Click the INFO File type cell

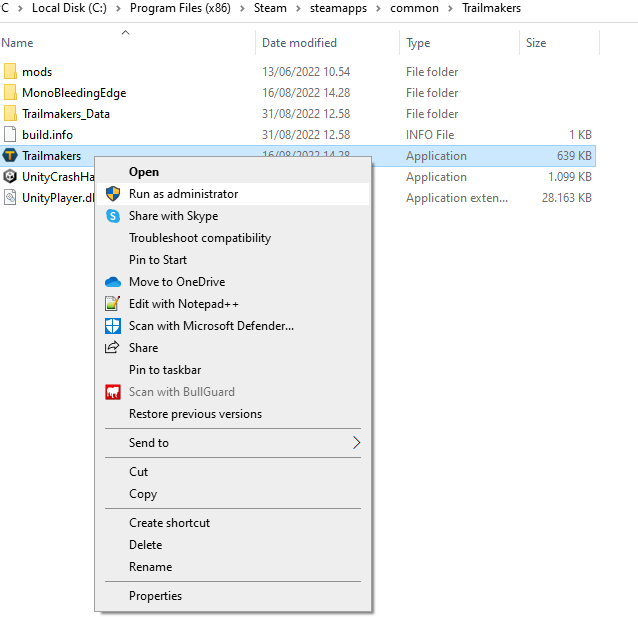pos(430,135)
